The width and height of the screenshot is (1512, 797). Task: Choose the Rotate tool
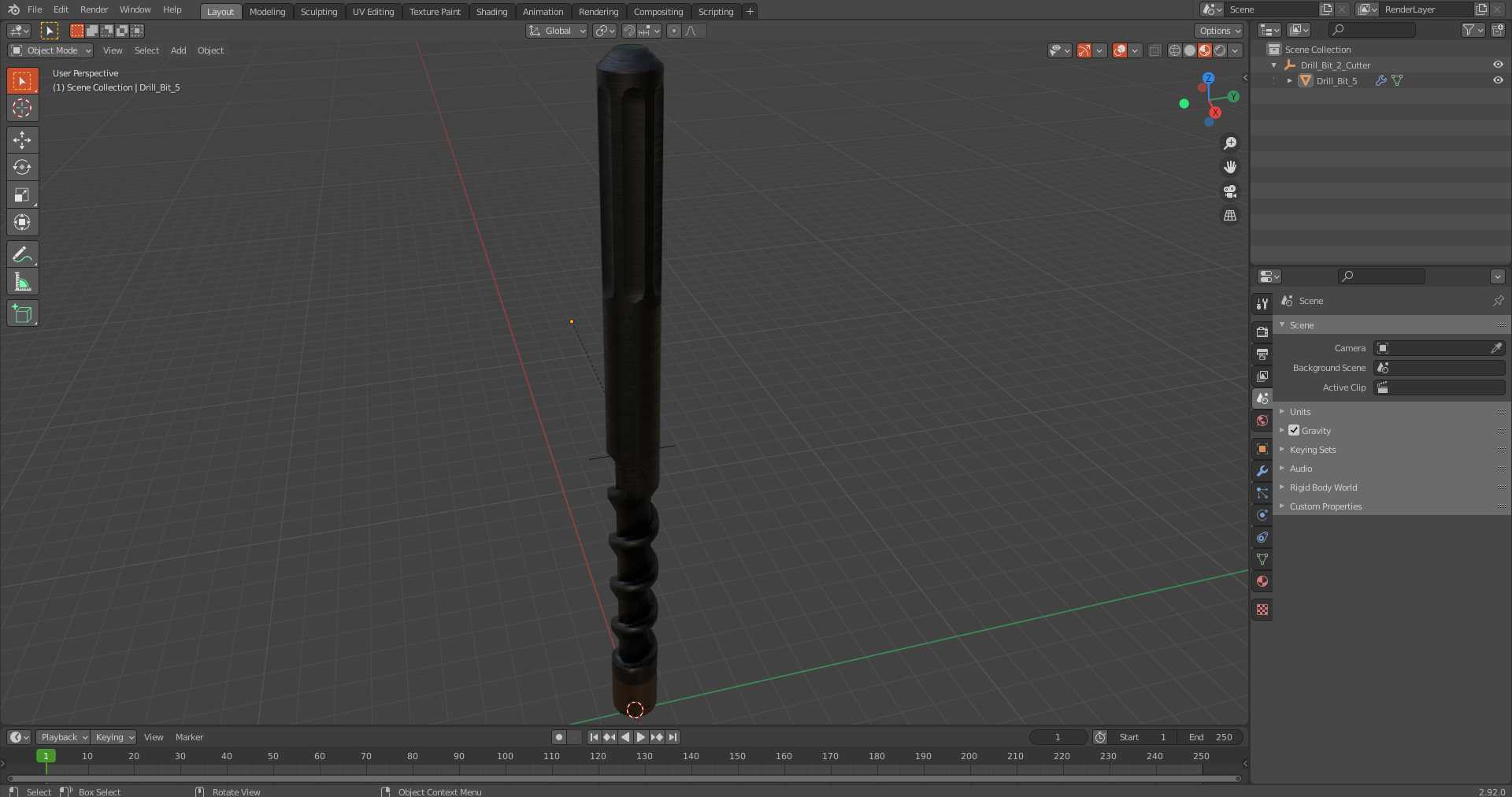point(22,167)
